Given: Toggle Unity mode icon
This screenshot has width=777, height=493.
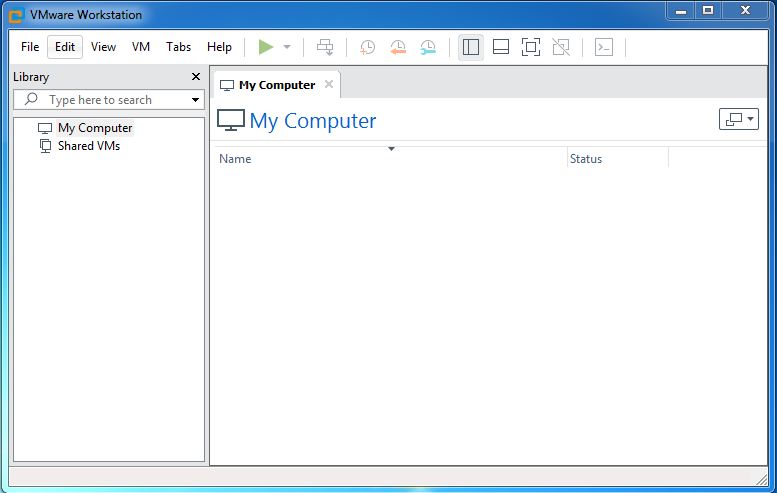Looking at the screenshot, I should point(561,47).
